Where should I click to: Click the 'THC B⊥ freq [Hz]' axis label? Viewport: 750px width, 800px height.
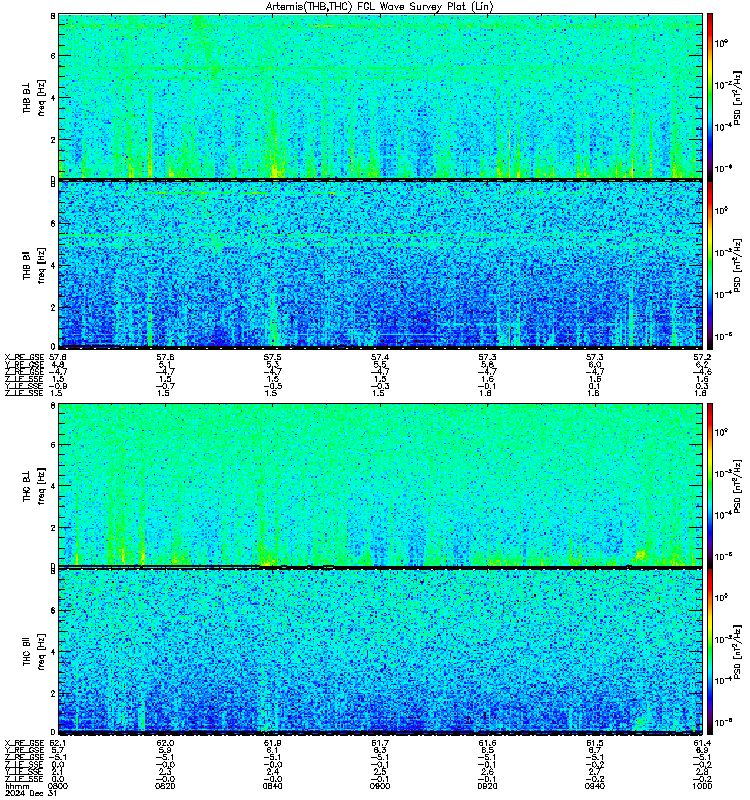34,485
